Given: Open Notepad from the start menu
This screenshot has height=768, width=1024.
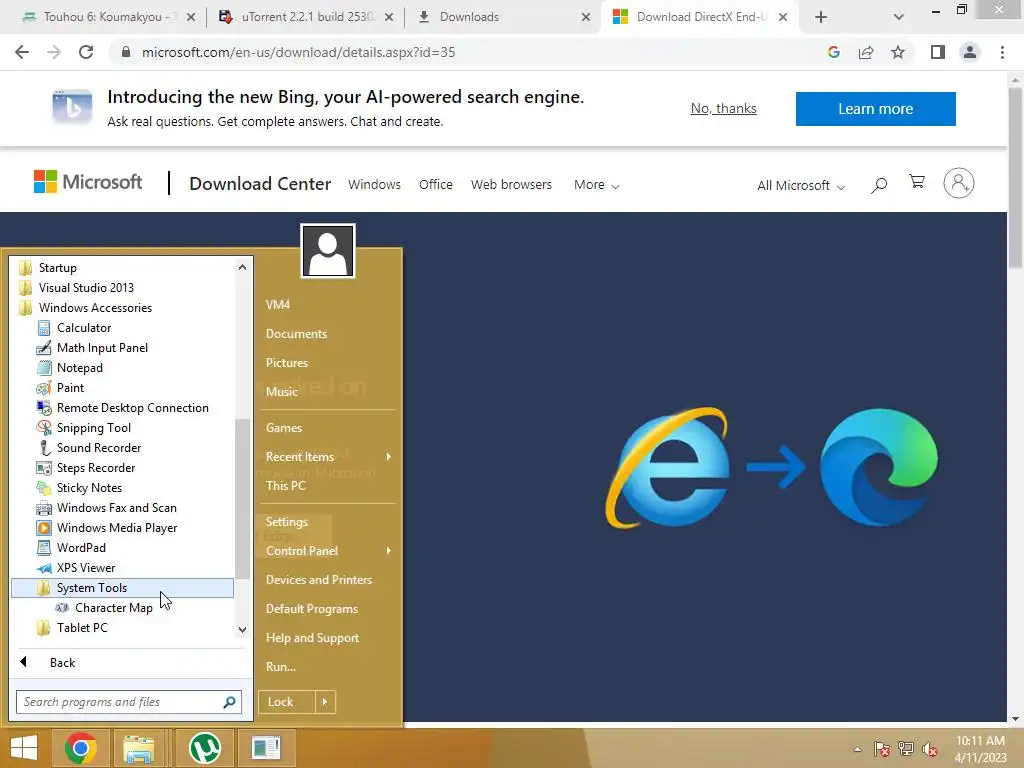Looking at the screenshot, I should pos(79,368).
